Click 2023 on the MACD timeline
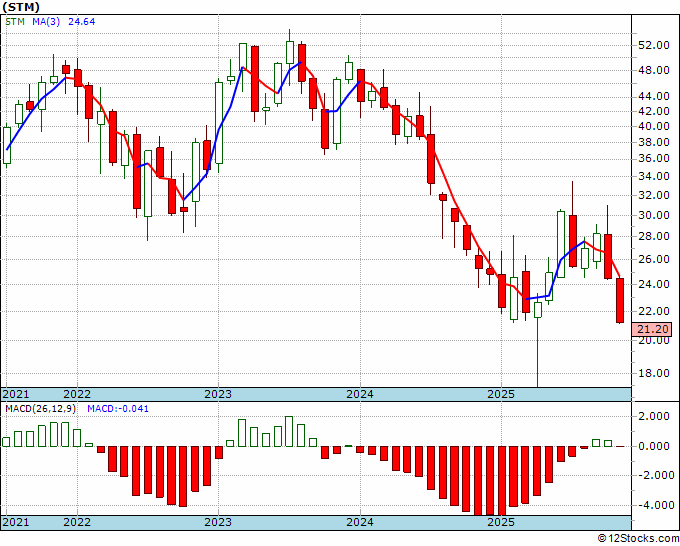Image resolution: width=680 pixels, height=546 pixels. (x=218, y=522)
